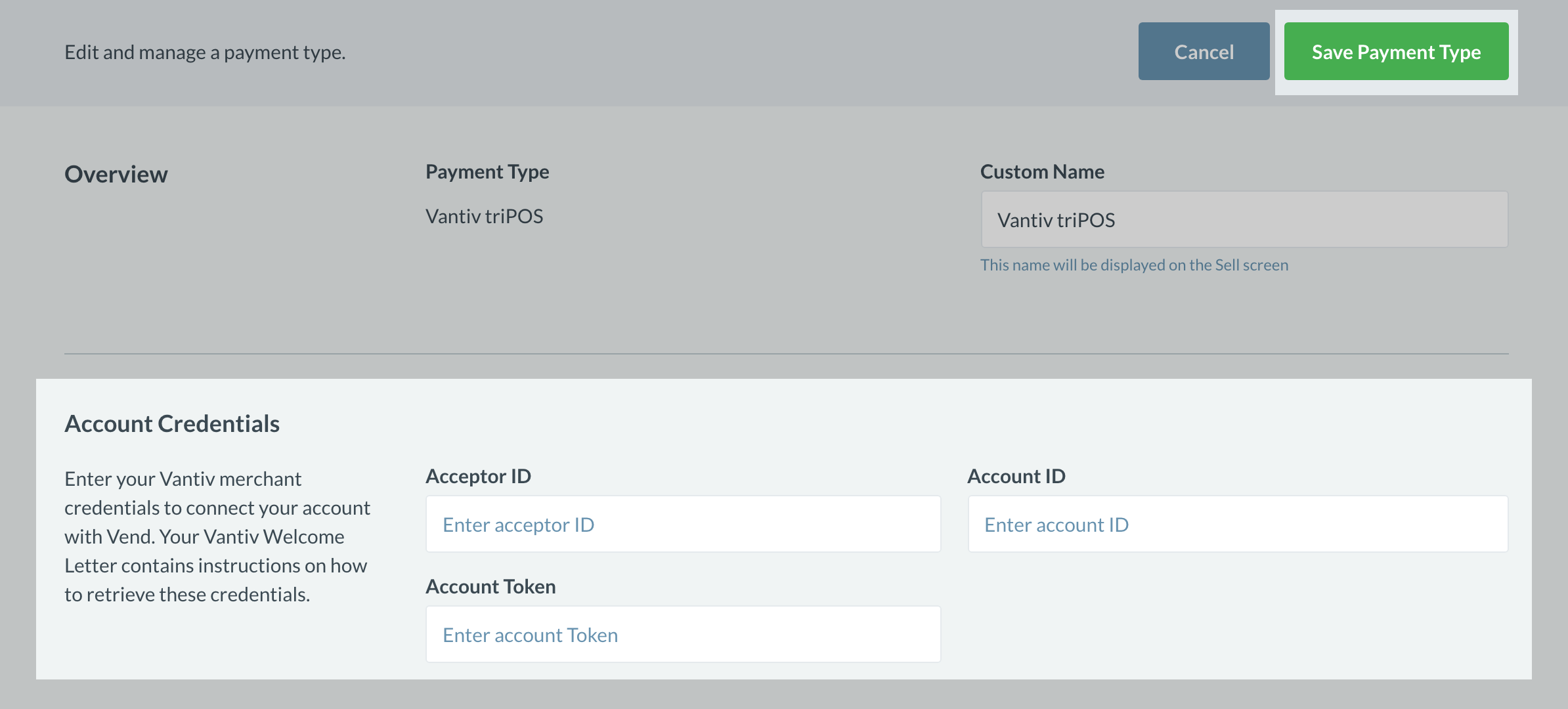Screen dimensions: 1568x709
Task: Click into the Acceptor ID input box
Action: 683,525
